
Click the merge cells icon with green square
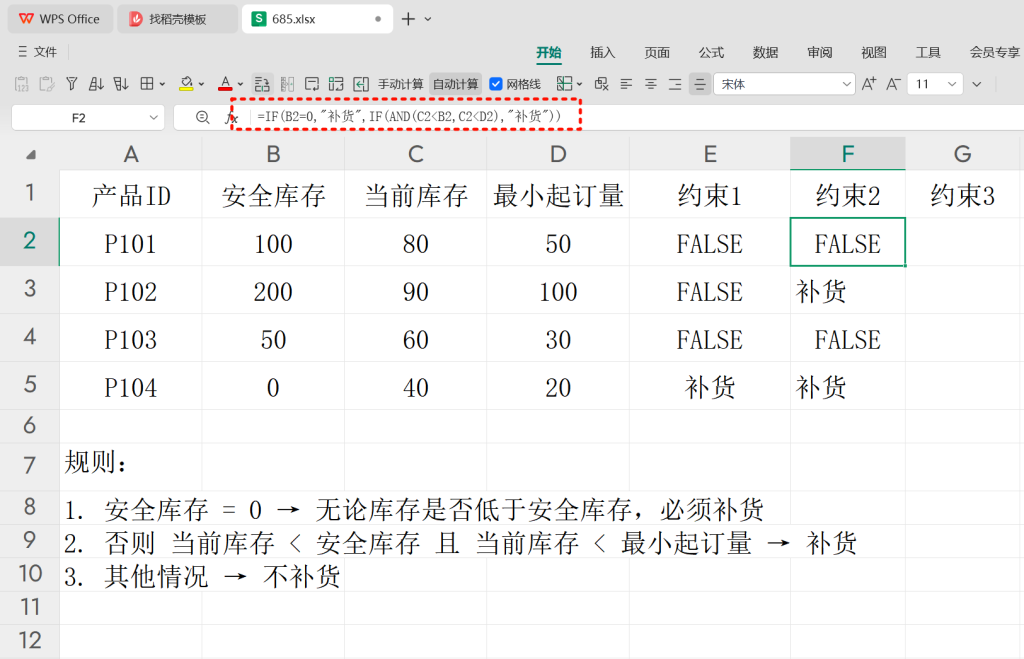336,84
